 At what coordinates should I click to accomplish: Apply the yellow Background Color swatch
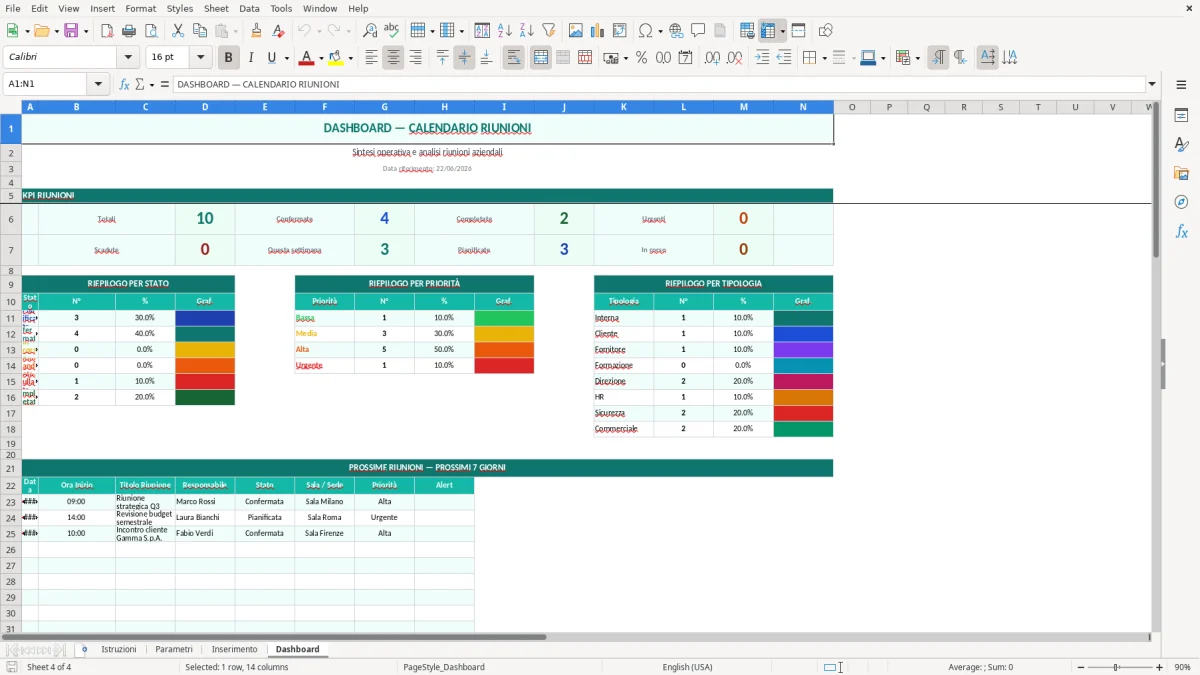tap(336, 58)
